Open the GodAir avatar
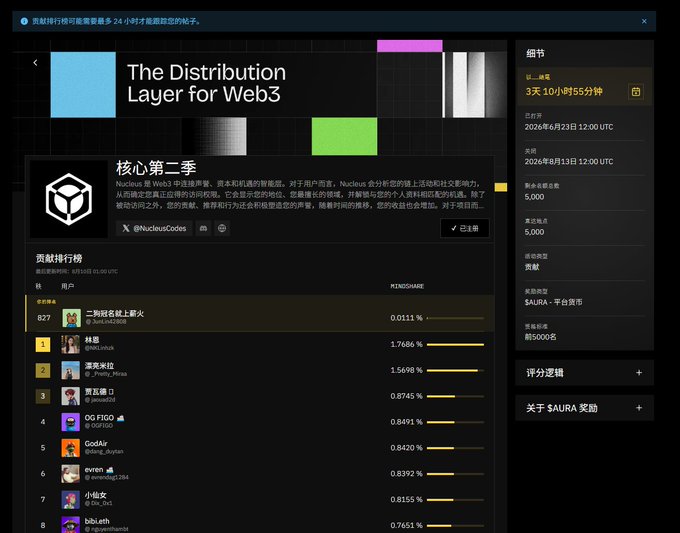Viewport: 680px width, 533px height. (70, 448)
